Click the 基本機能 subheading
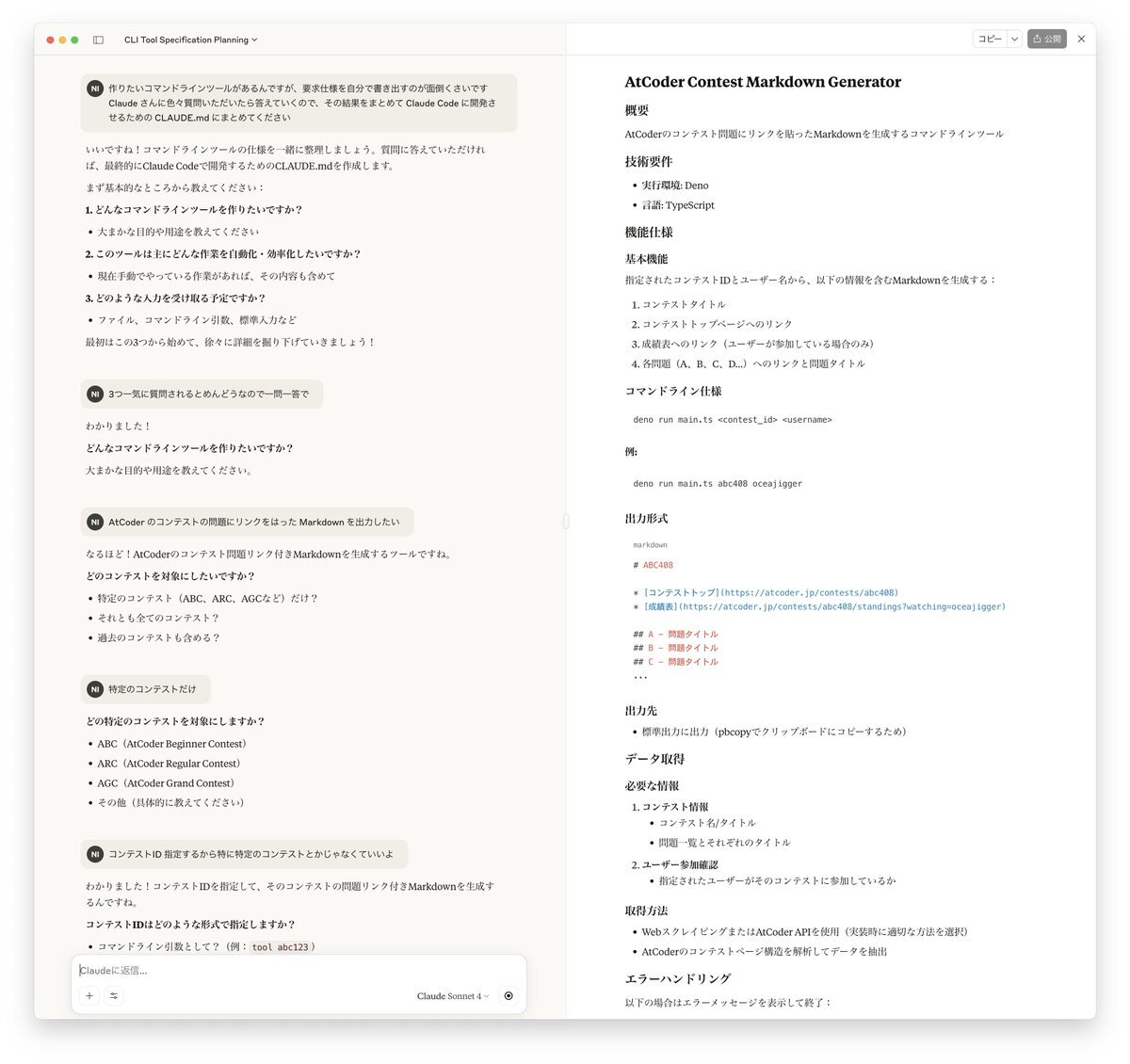This screenshot has width=1130, height=1064. [646, 259]
